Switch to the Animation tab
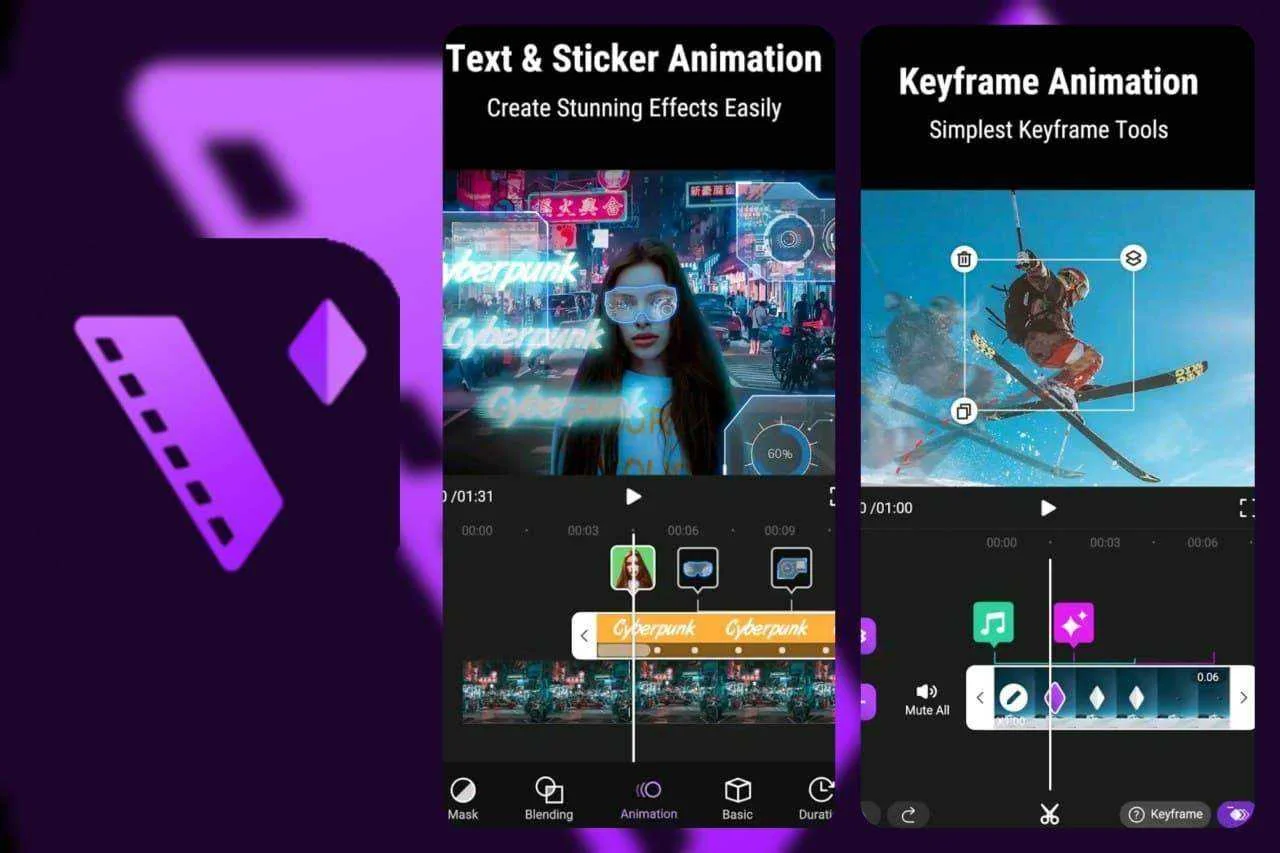 tap(649, 800)
